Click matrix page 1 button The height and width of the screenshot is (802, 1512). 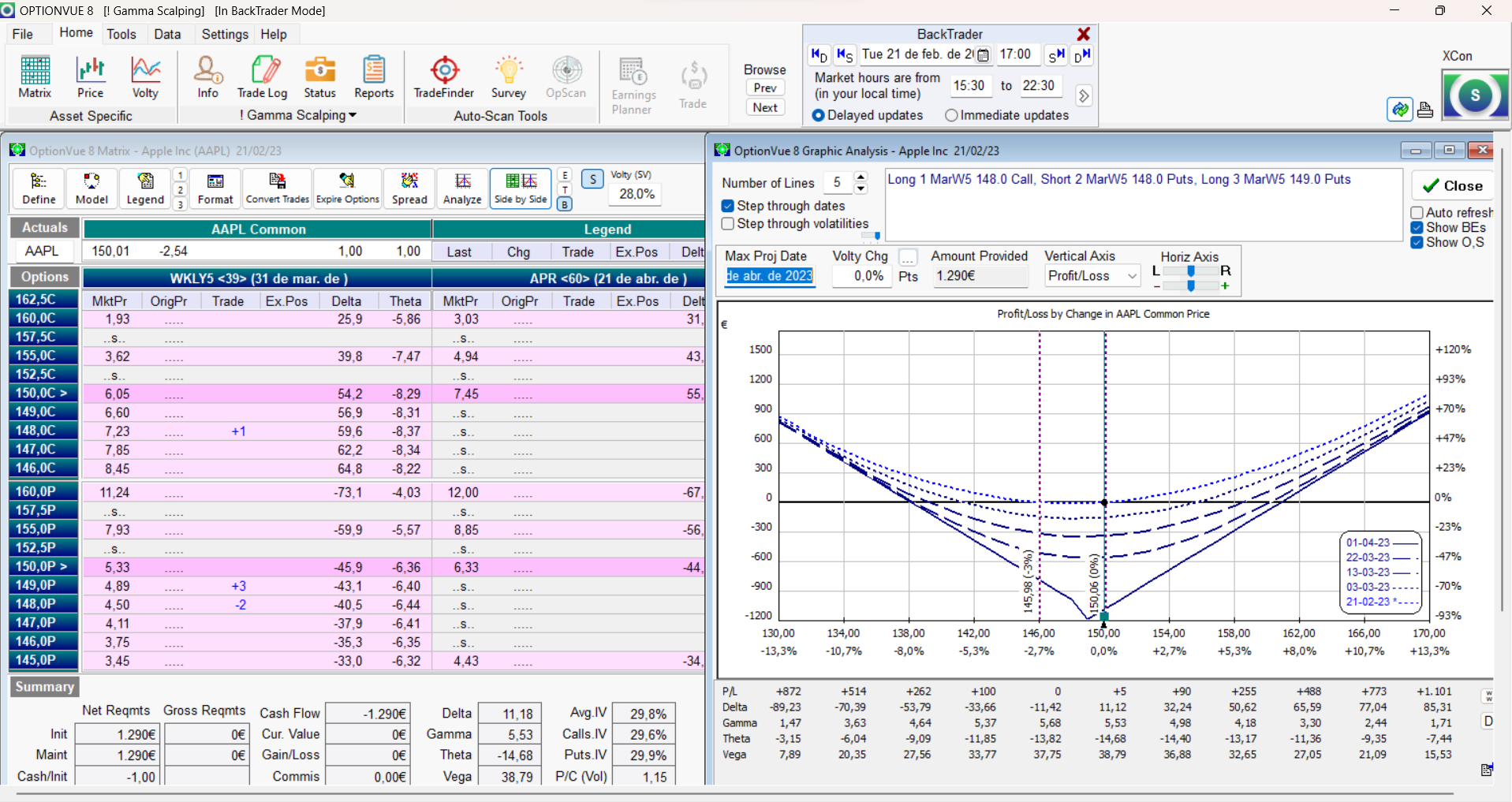pyautogui.click(x=181, y=175)
